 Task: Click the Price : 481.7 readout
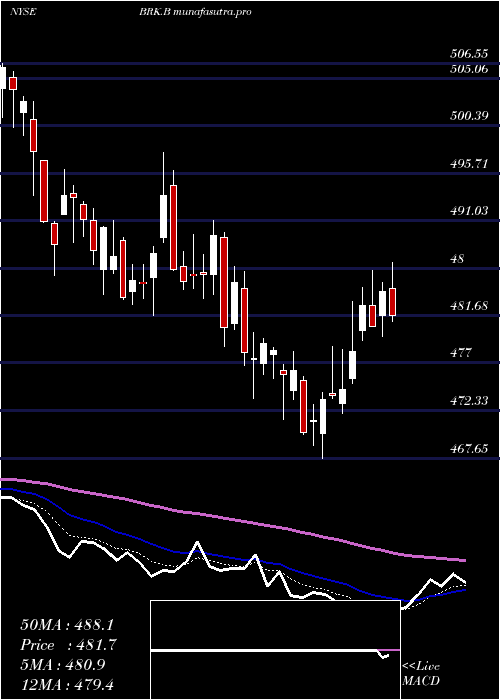pos(69,645)
